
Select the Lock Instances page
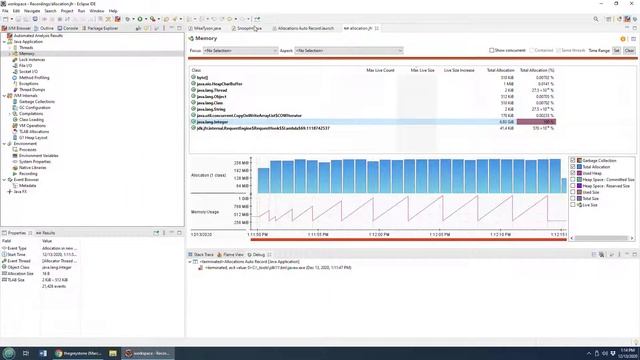click(x=31, y=60)
